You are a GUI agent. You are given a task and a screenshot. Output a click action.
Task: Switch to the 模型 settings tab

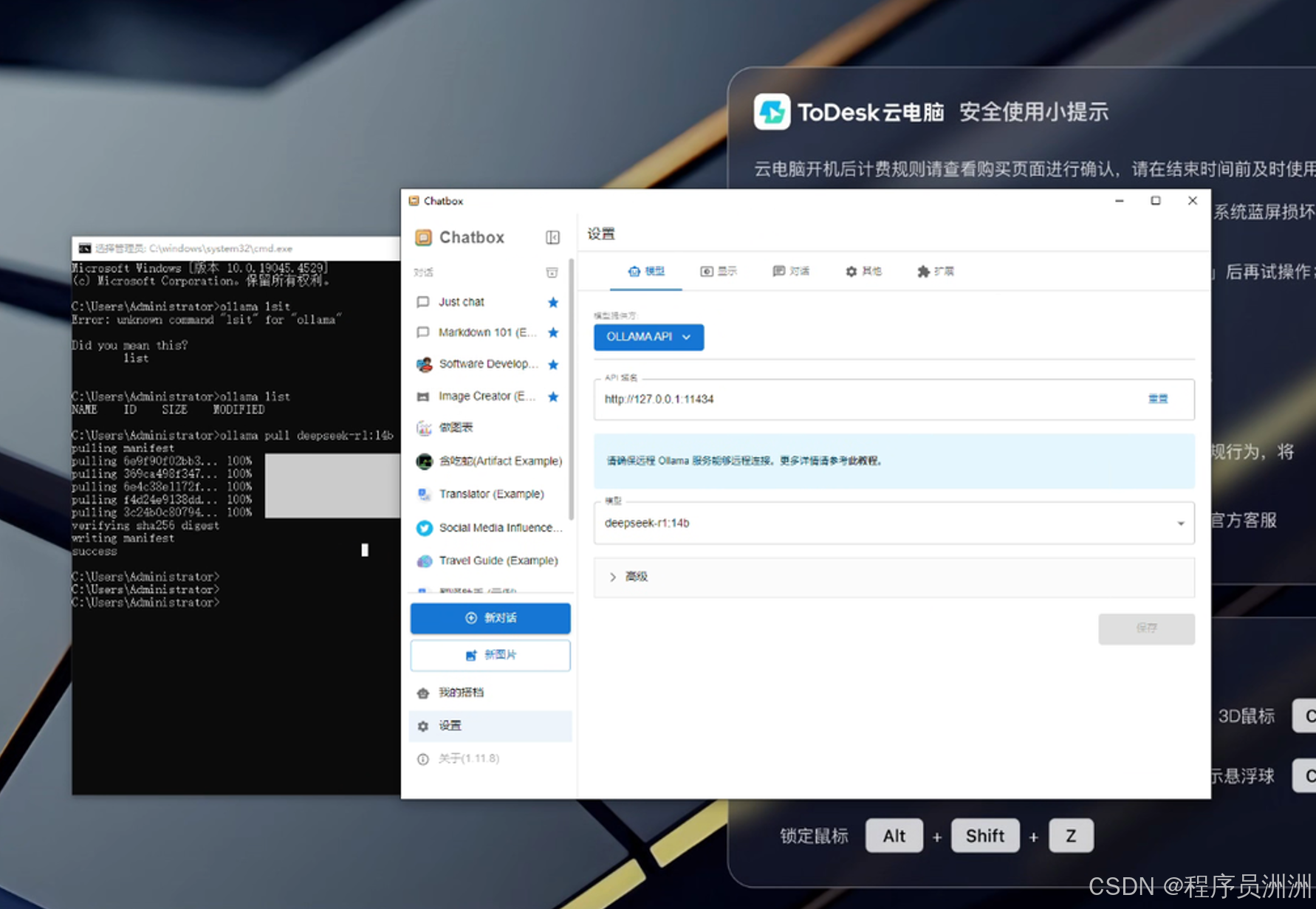pyautogui.click(x=646, y=271)
